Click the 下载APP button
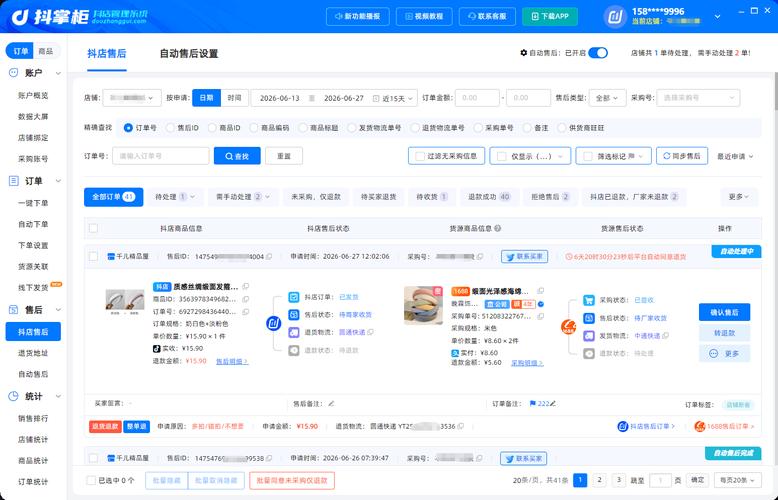 tap(550, 16)
